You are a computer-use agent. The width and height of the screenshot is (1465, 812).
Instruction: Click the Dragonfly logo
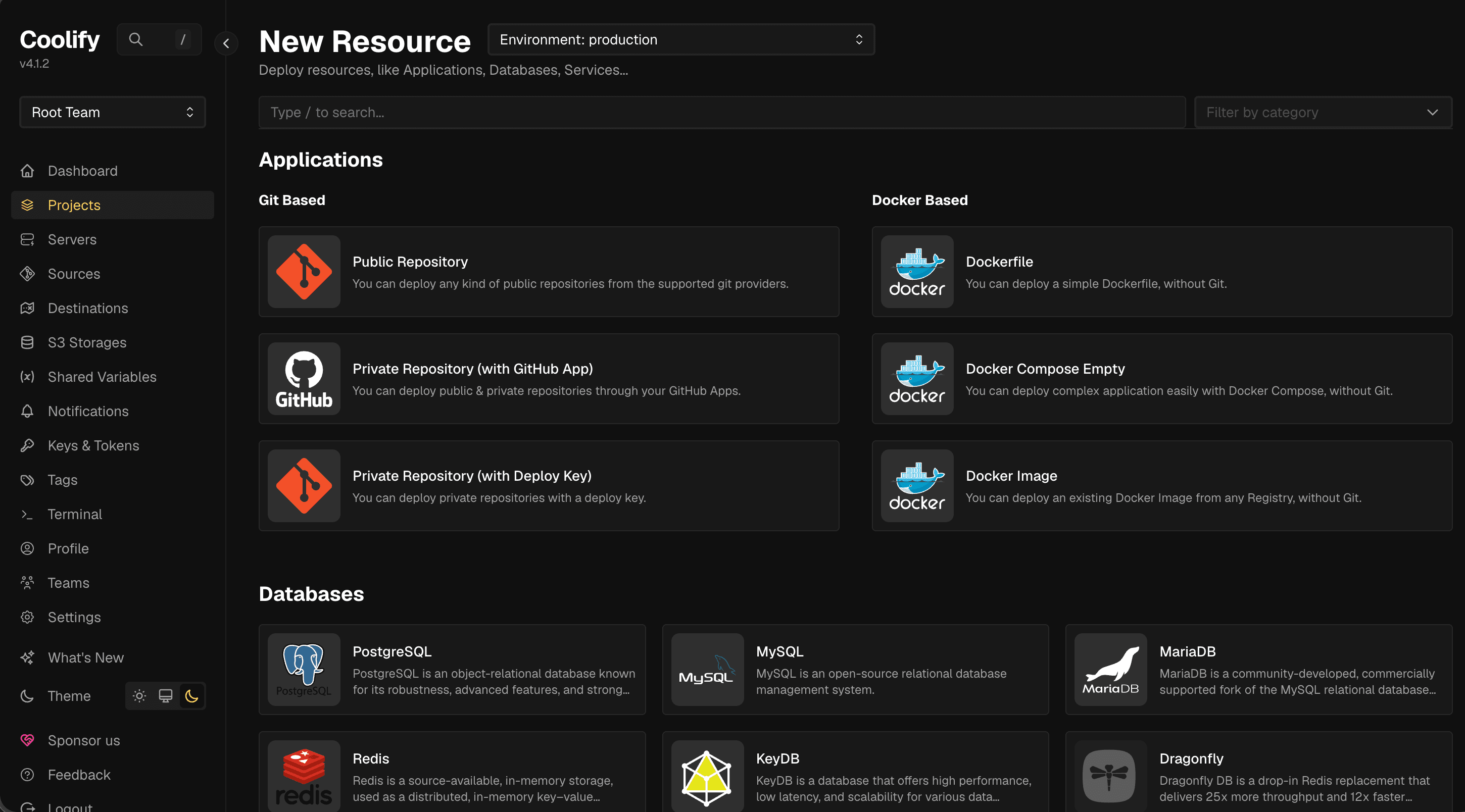1110,776
